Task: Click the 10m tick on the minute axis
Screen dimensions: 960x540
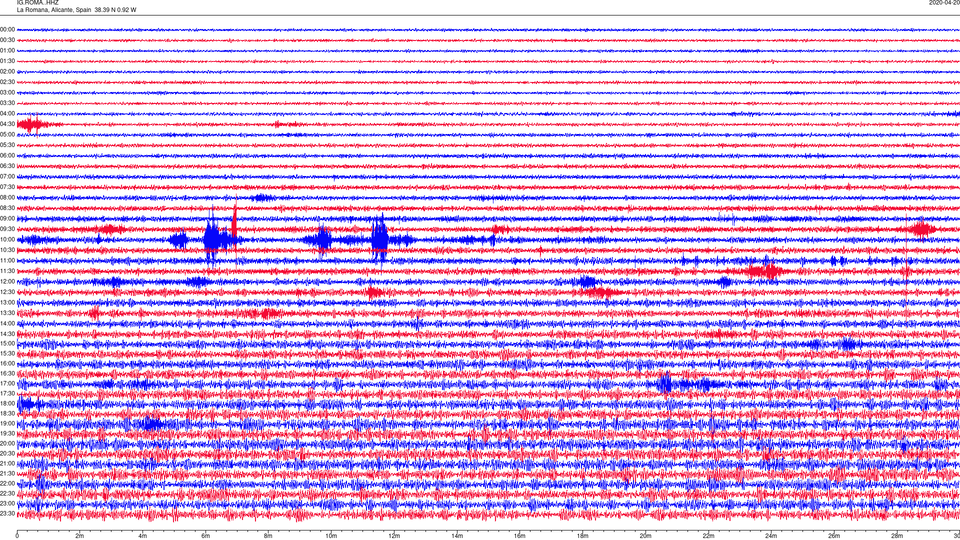Action: point(331,536)
